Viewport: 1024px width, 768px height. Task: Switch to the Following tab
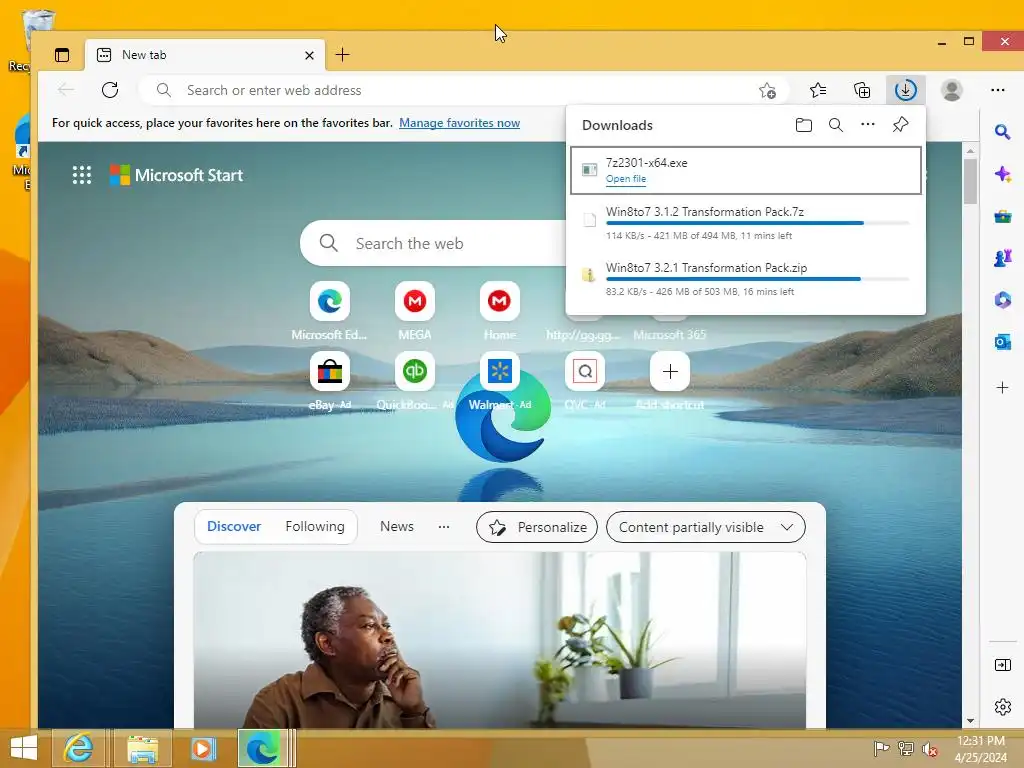coord(315,526)
